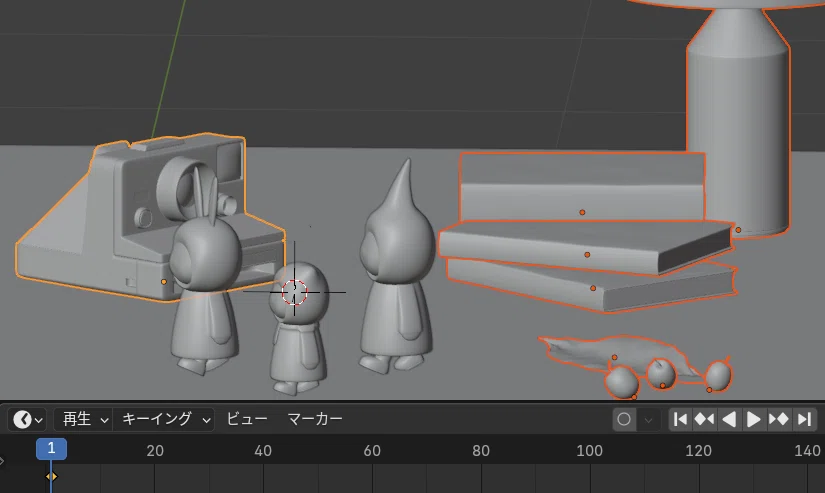825x493 pixels.
Task: Open the 再生 playback dropdown
Action: [x=83, y=419]
